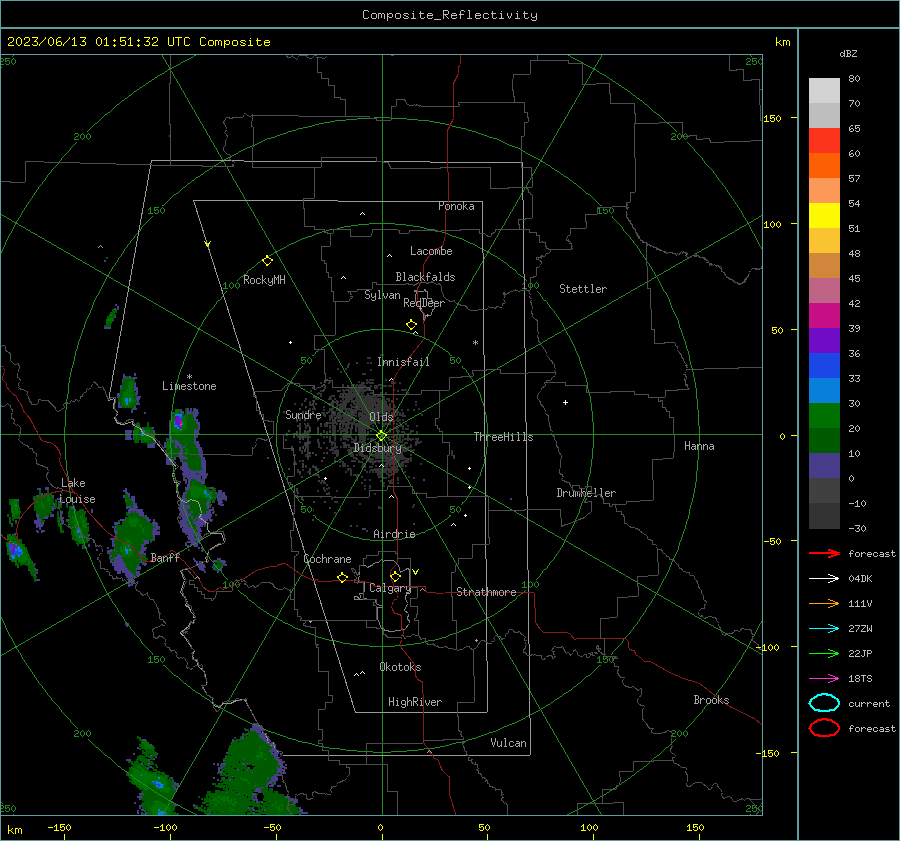Viewport: 900px width, 841px height.
Task: Pick the bright green 30 dBZ swatch
Action: click(x=824, y=415)
